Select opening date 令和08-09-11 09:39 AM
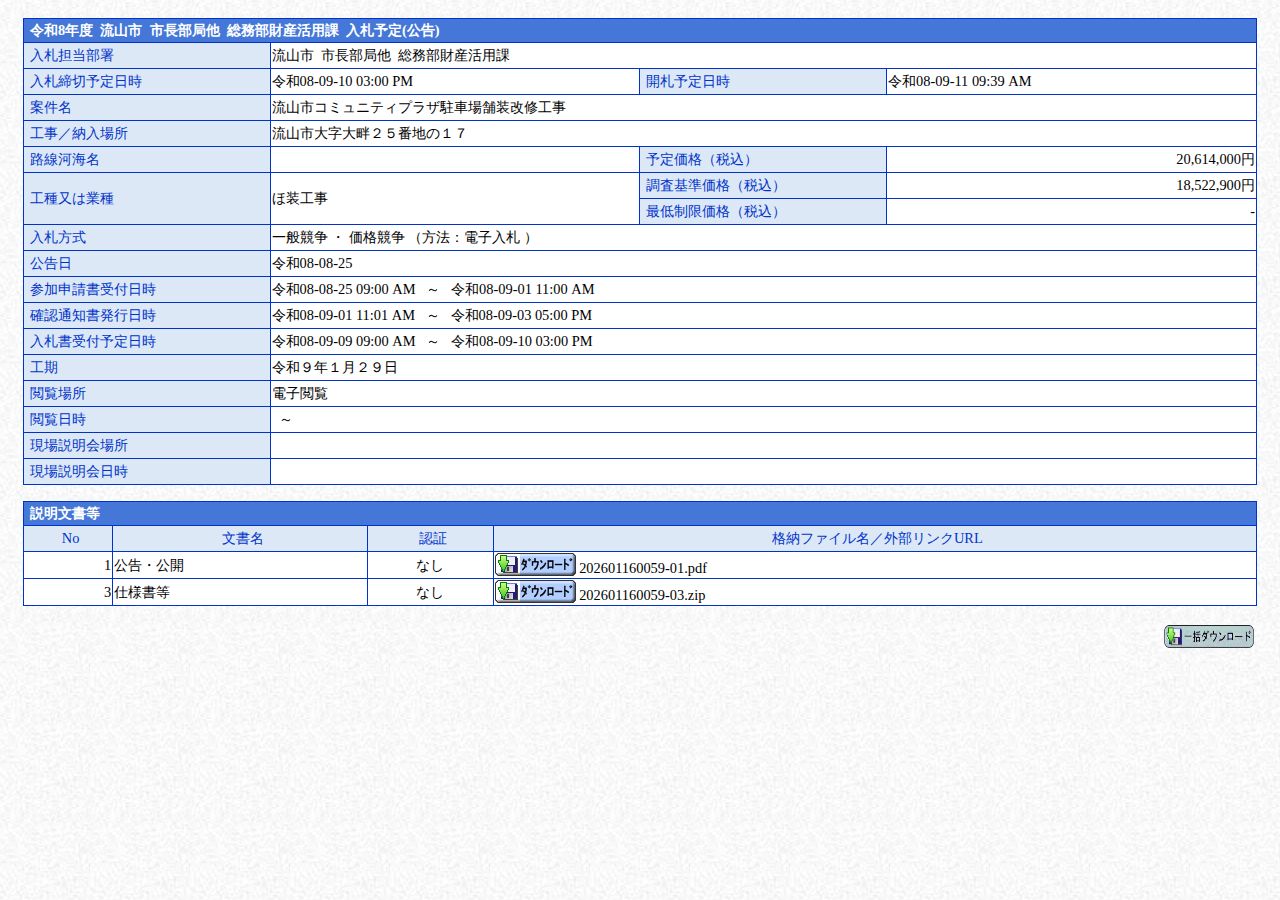 coord(960,82)
